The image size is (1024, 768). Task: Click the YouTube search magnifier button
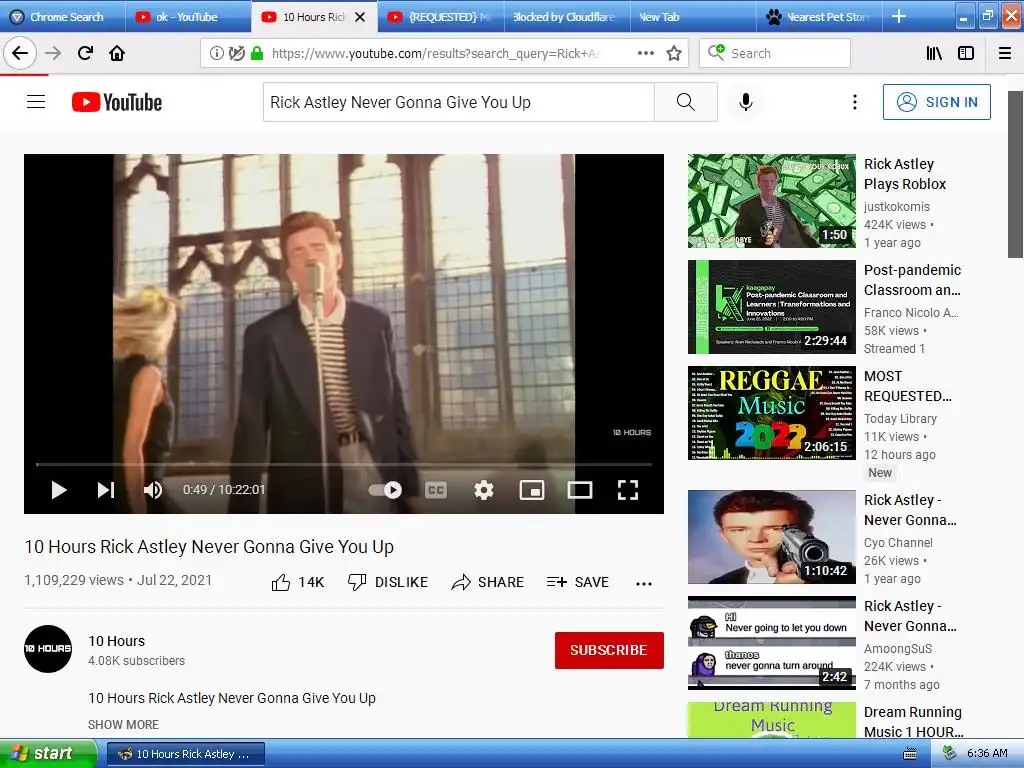pos(686,102)
